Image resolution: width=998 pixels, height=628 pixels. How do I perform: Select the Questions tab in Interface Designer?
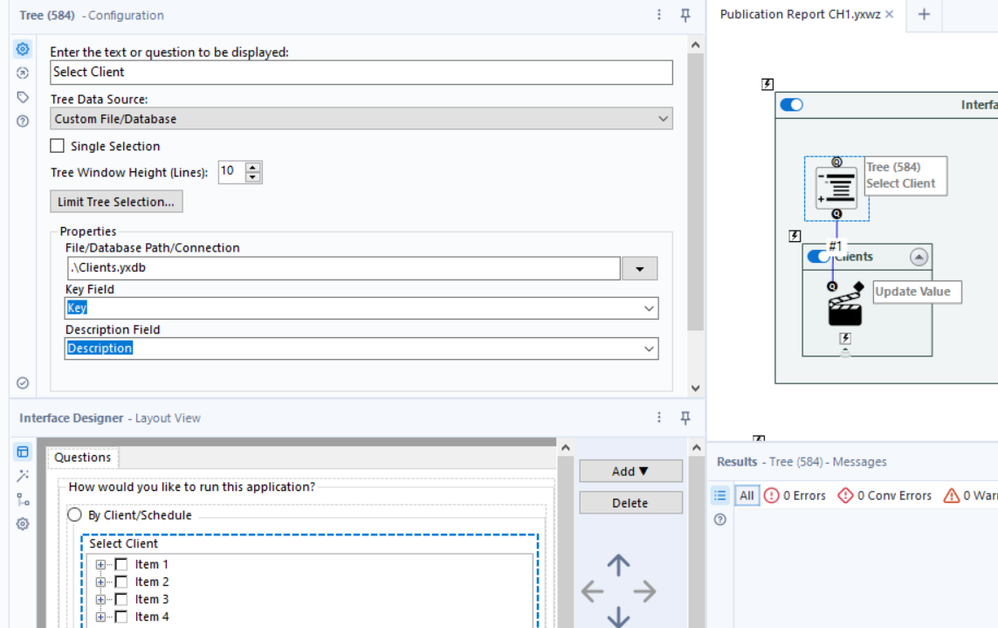[x=82, y=457]
